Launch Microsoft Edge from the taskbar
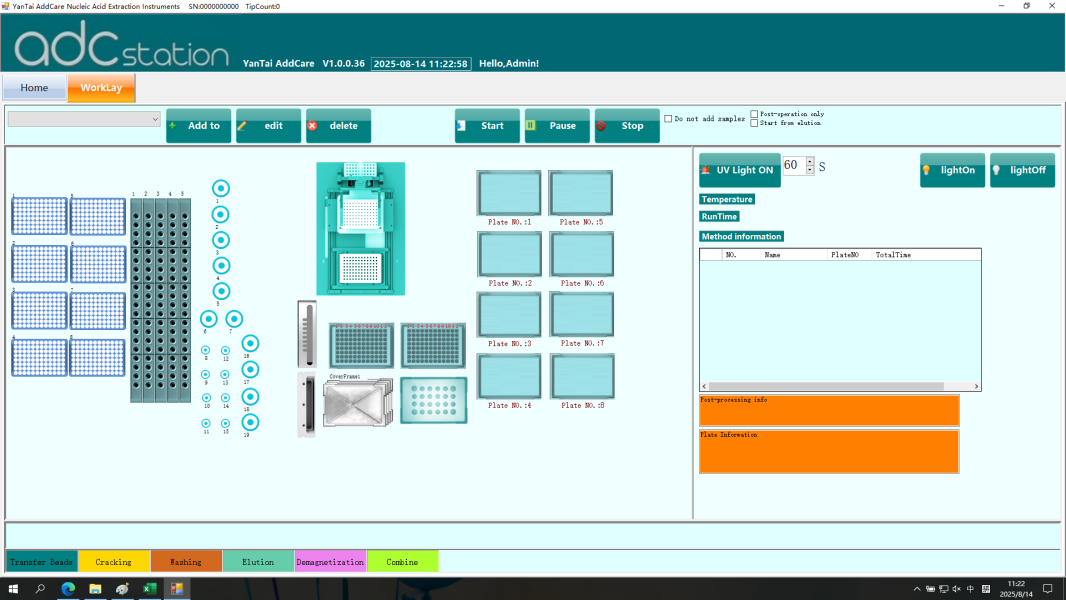The height and width of the screenshot is (600, 1066). (x=67, y=588)
